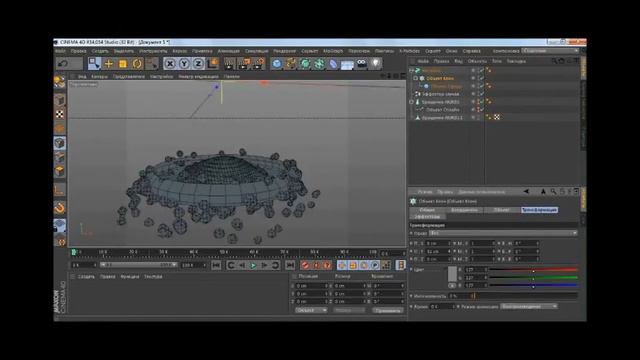The height and width of the screenshot is (360, 640).
Task: Go to end of animation
Action: [290, 265]
